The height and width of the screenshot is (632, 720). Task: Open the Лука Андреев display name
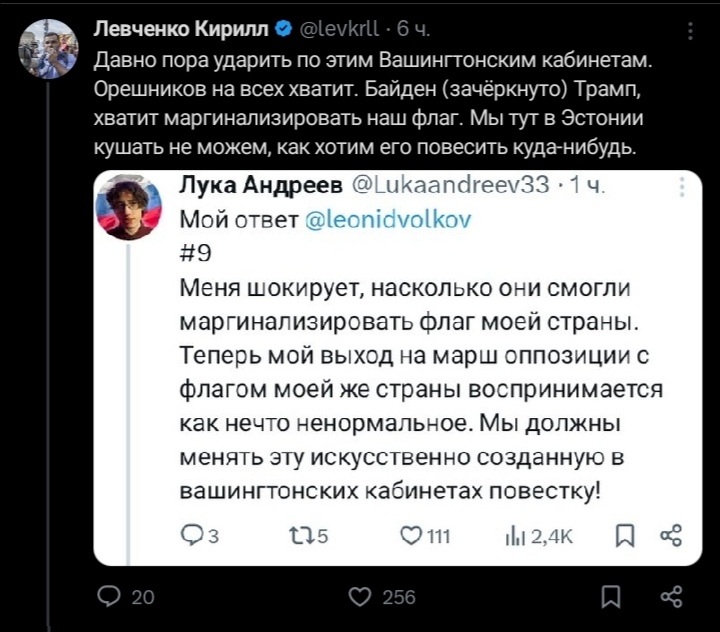tap(261, 185)
